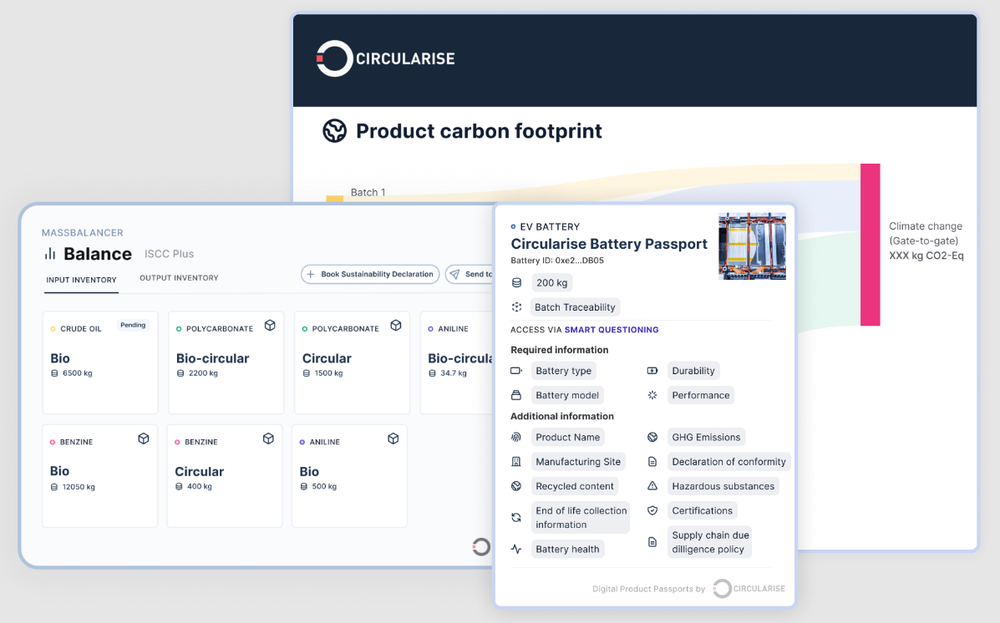Open the Benzine Bio 12050 kg card
1000x623 pixels.
pos(100,476)
